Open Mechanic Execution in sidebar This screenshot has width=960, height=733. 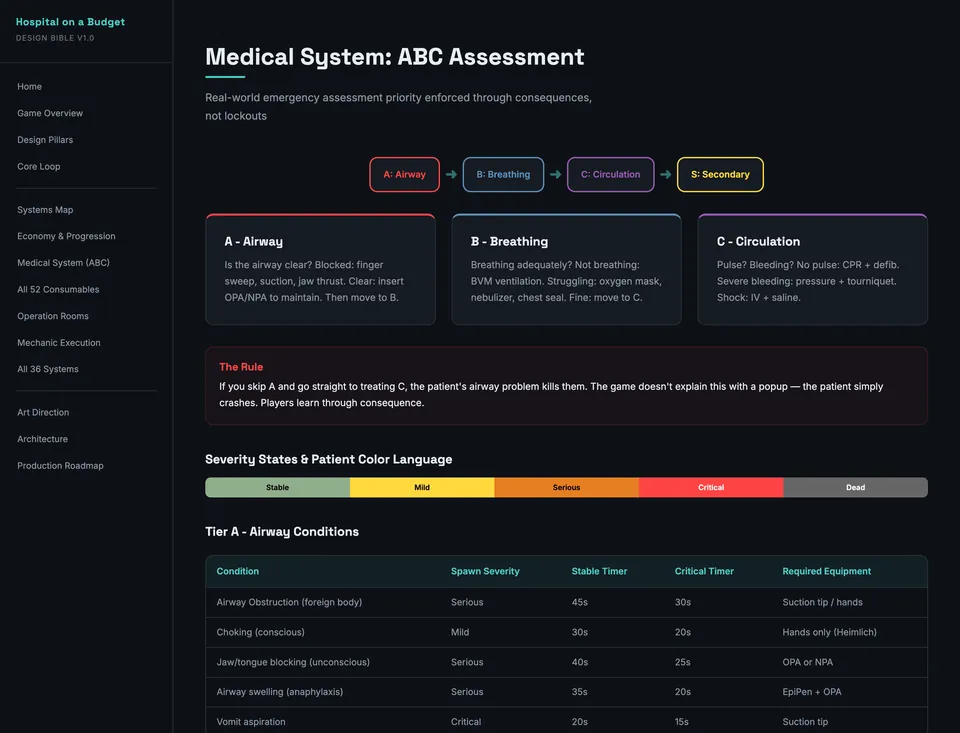[59, 343]
